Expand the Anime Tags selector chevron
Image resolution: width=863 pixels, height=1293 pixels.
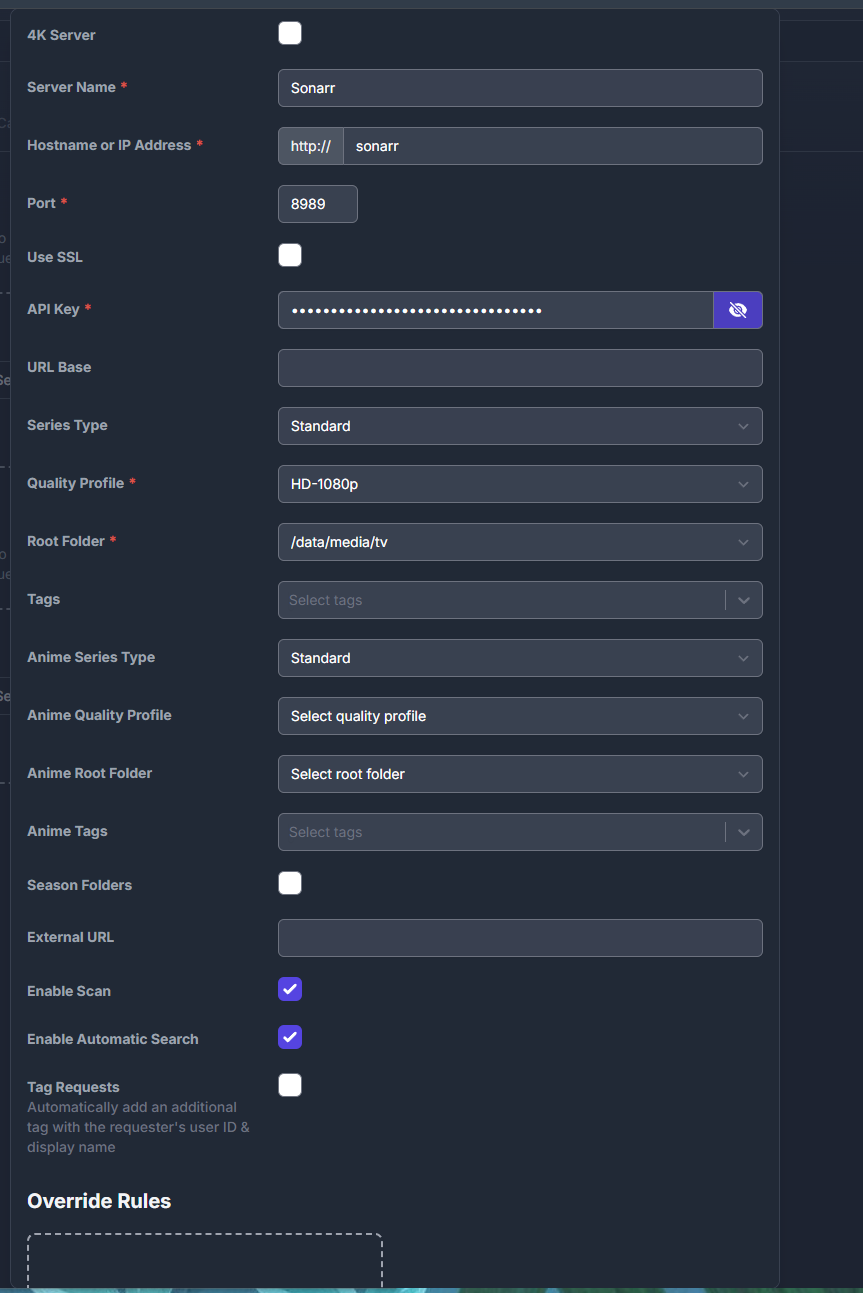[x=743, y=832]
